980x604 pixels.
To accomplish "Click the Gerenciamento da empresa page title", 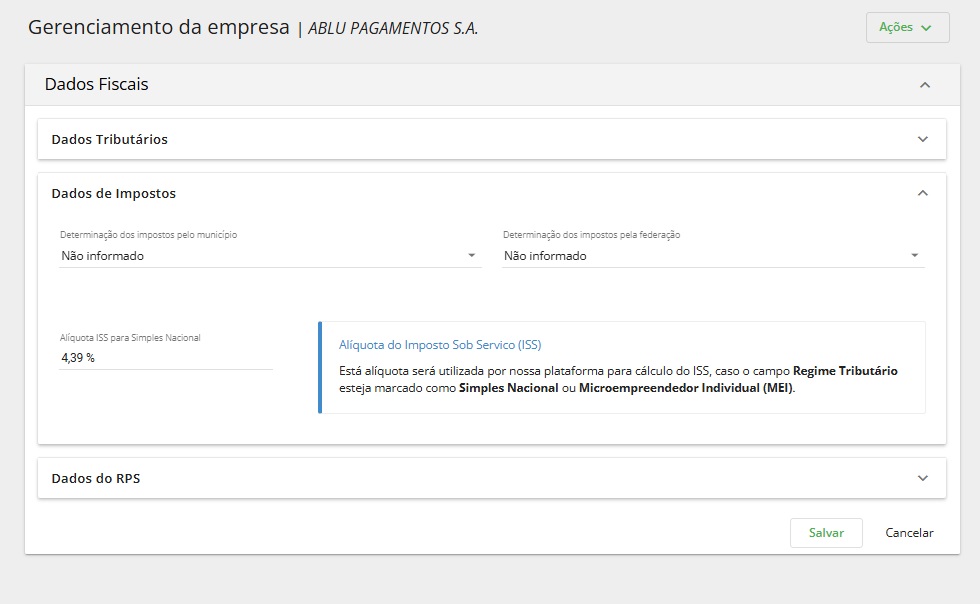I will [x=159, y=28].
